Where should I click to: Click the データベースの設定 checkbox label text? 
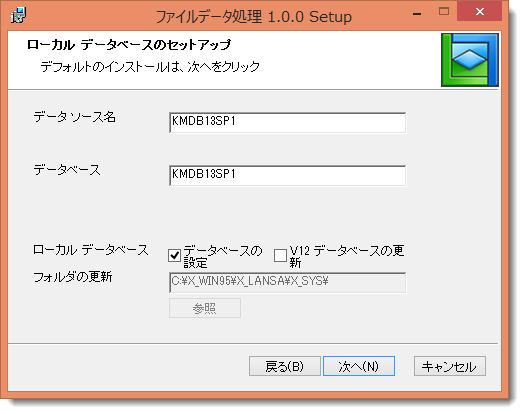click(223, 256)
